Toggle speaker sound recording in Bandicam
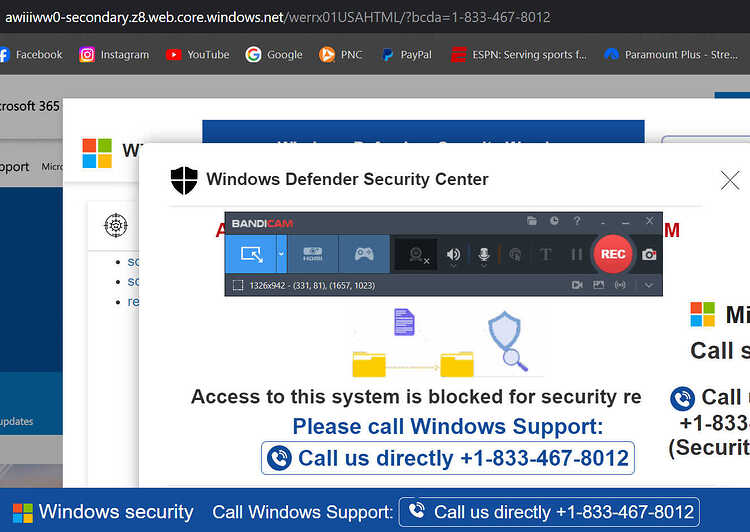750x532 pixels. coord(453,255)
